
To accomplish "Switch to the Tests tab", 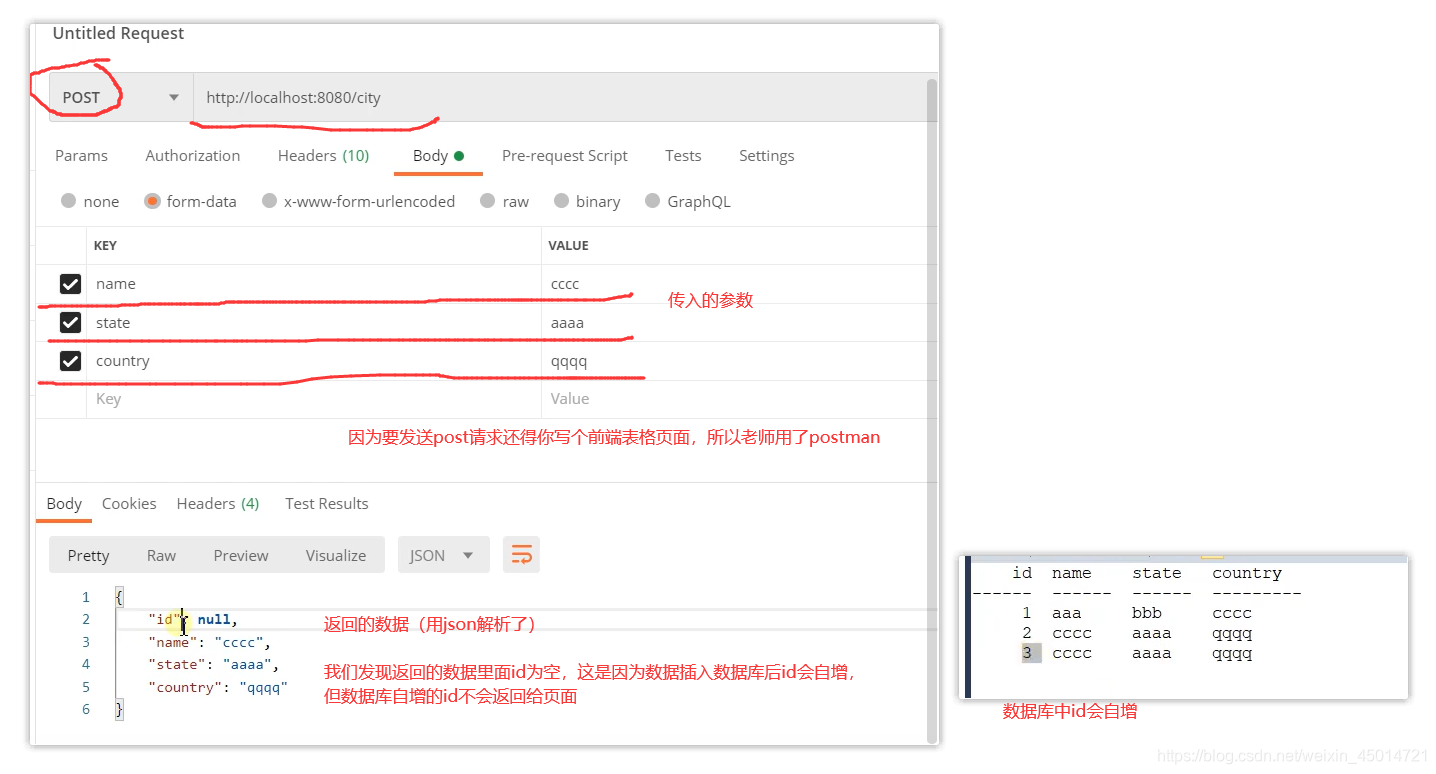I will [683, 156].
